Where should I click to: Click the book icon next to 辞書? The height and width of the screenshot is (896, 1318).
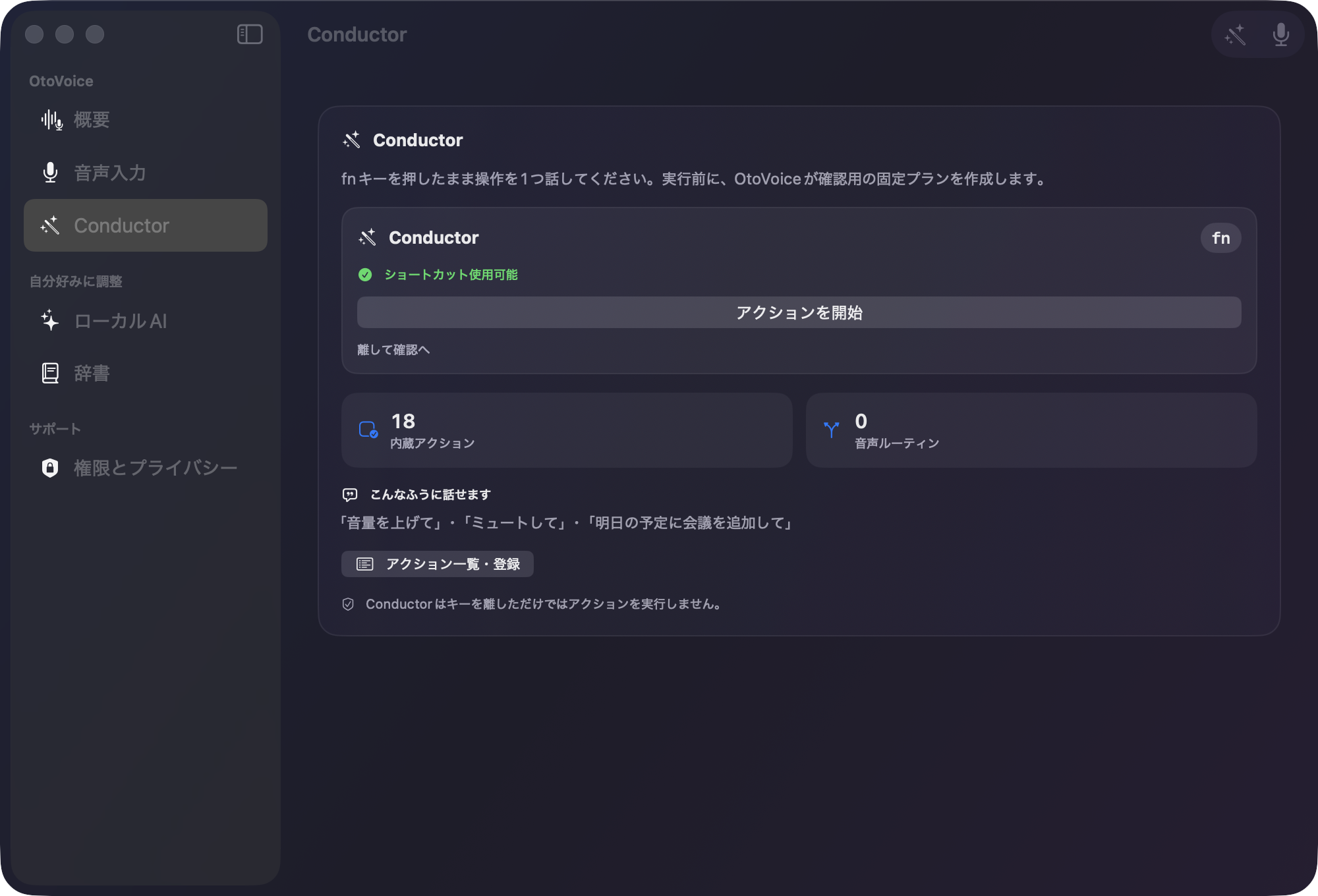pos(50,374)
